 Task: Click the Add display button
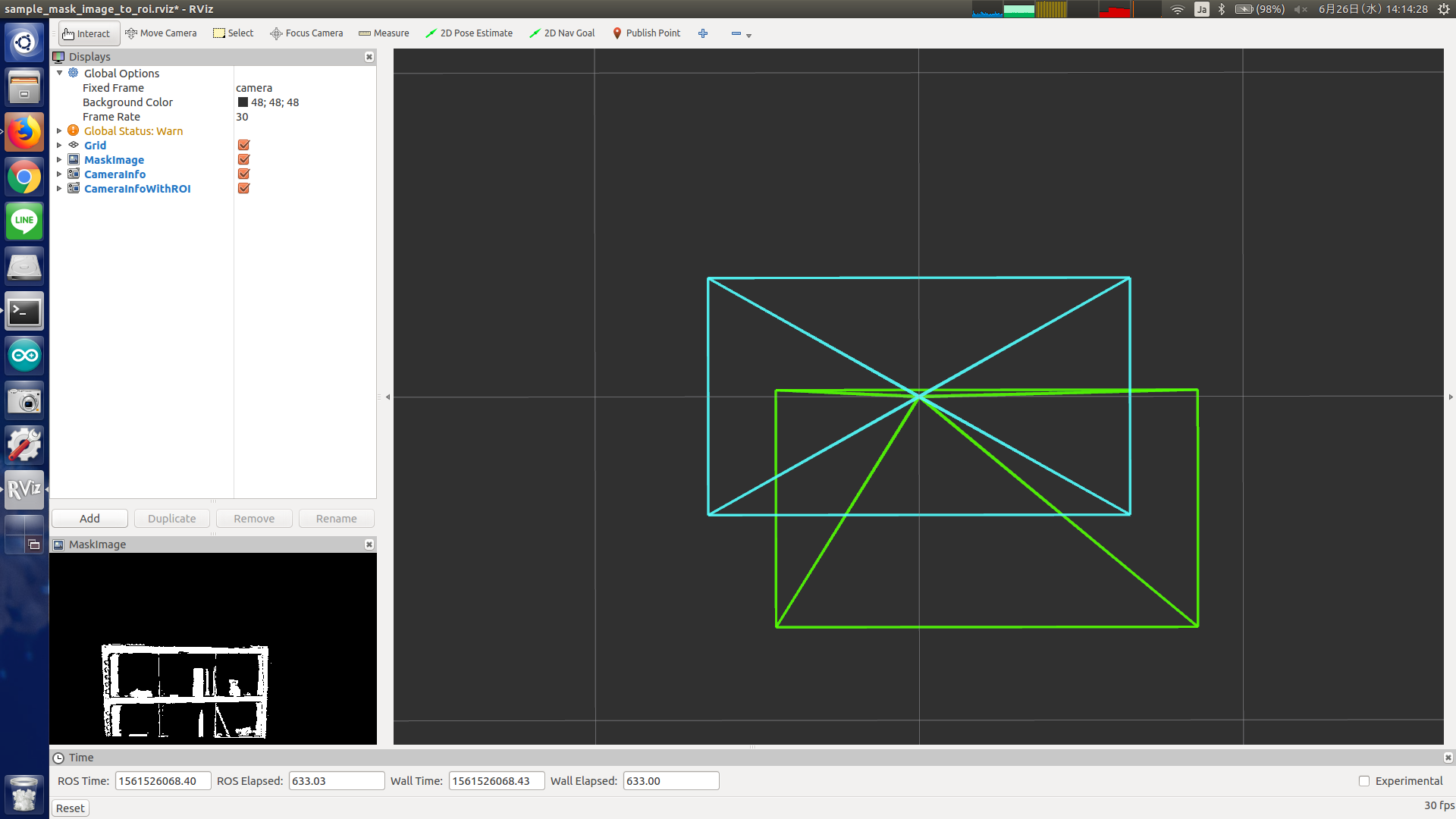(x=89, y=519)
